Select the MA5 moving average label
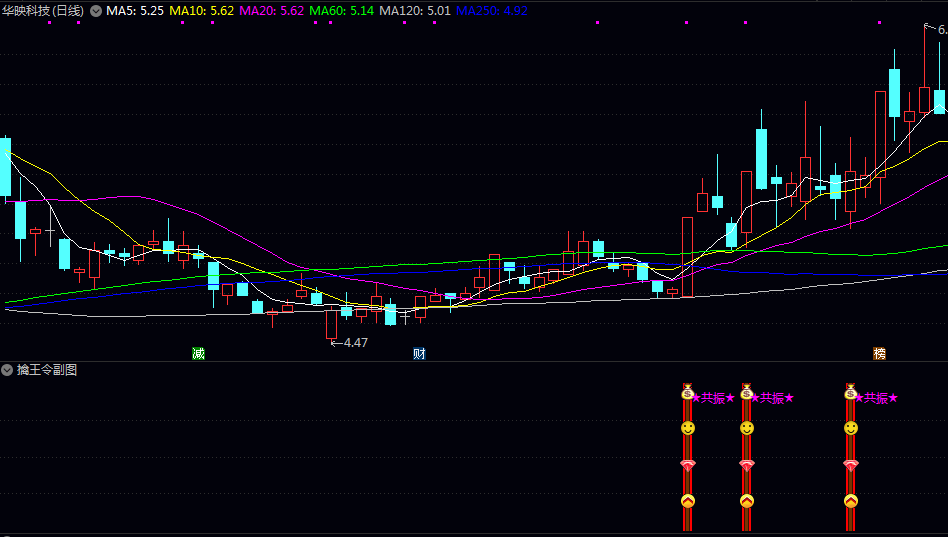 [x=135, y=11]
